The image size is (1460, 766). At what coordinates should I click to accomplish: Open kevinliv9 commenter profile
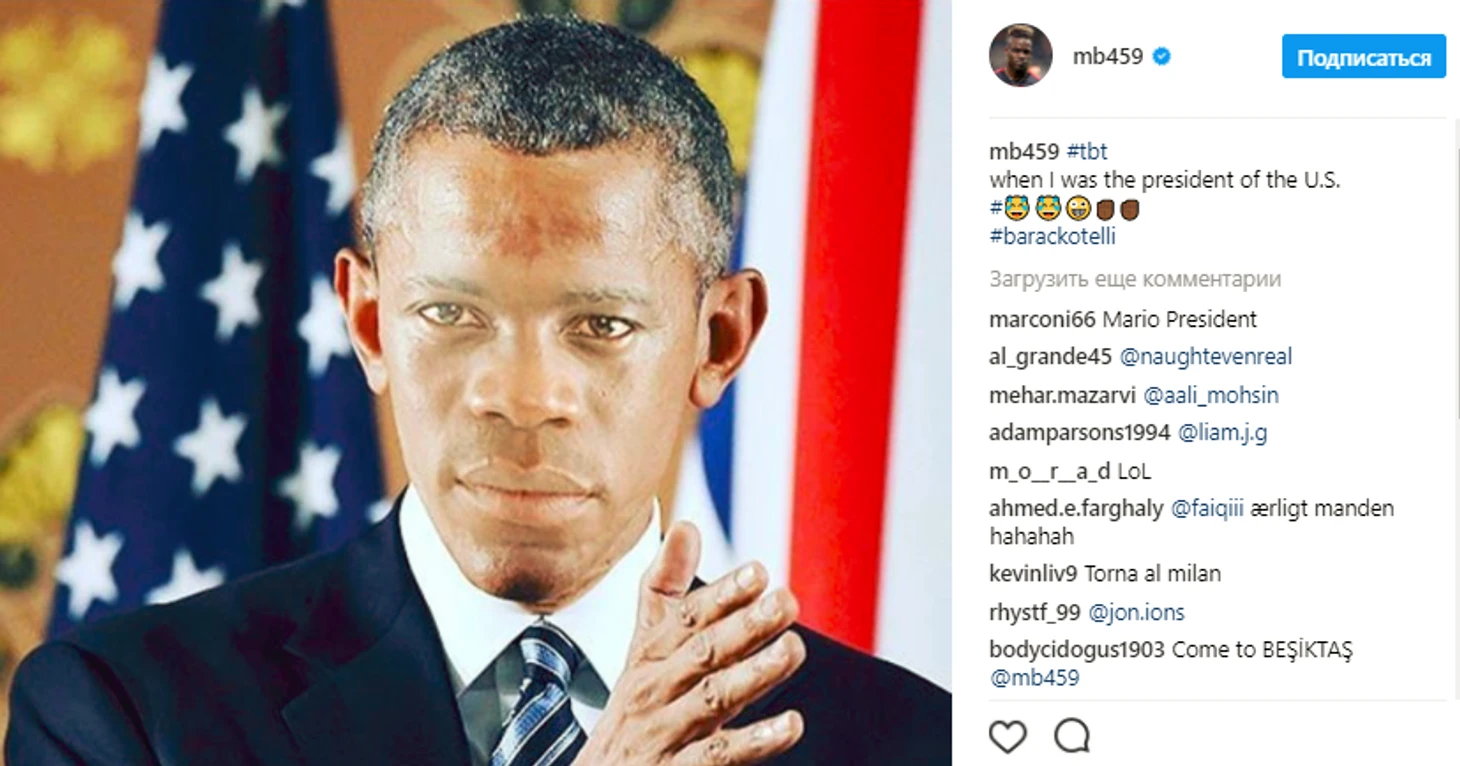coord(1034,575)
